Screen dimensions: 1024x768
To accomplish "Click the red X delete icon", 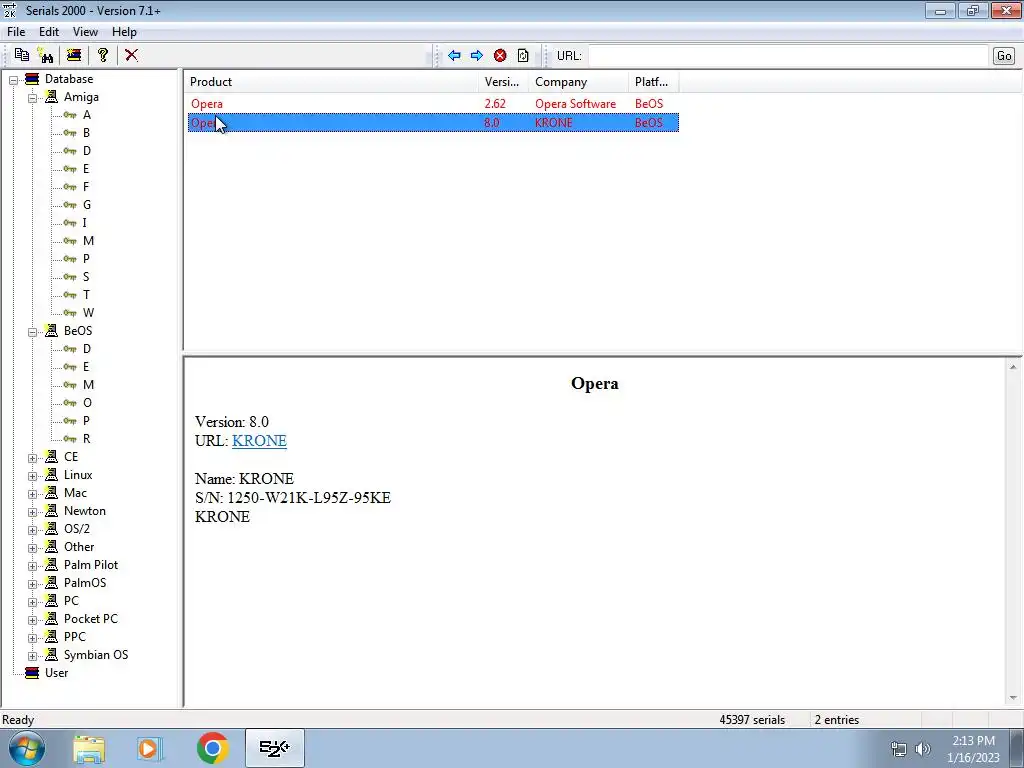I will [x=131, y=56].
